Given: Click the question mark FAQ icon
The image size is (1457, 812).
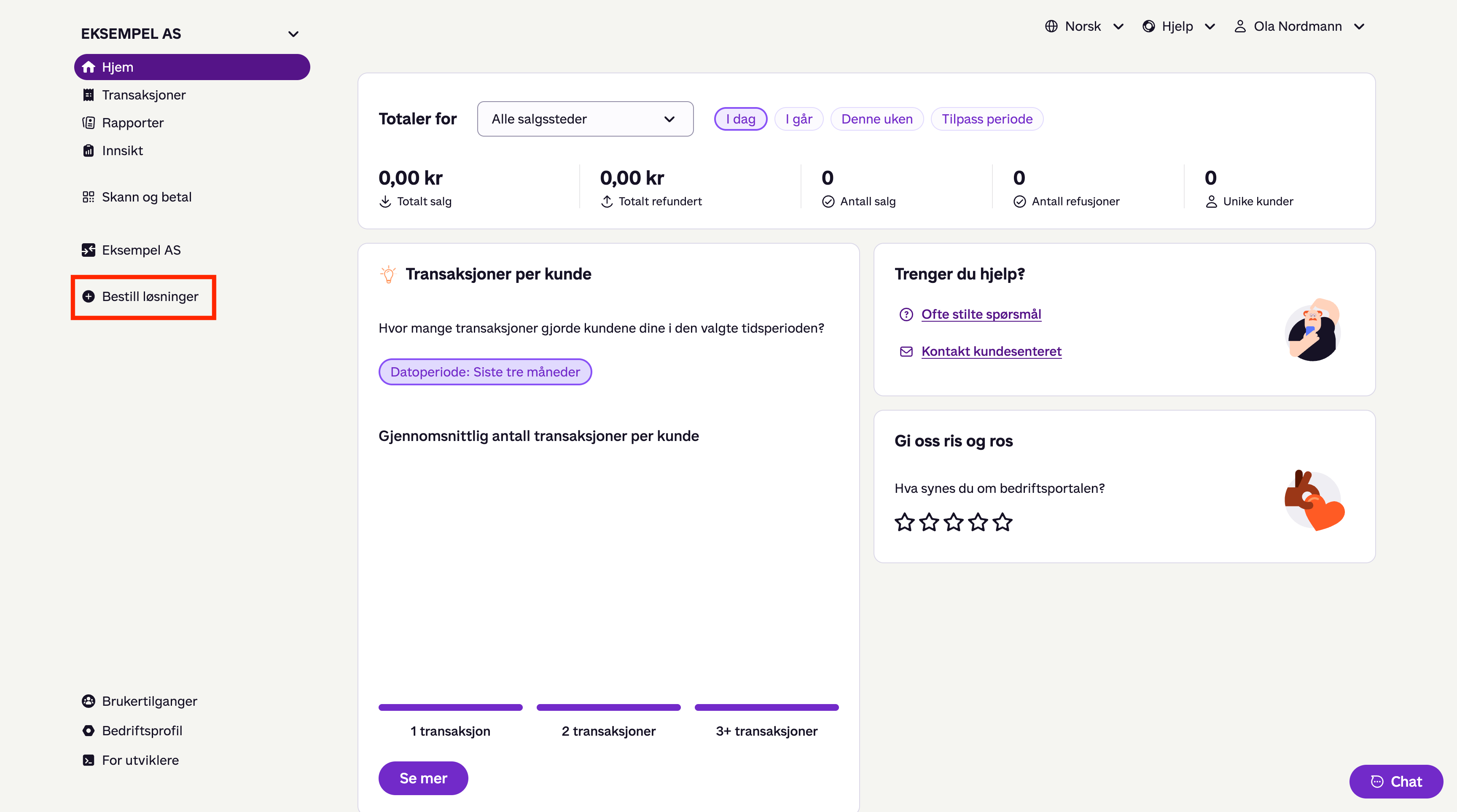Looking at the screenshot, I should (906, 315).
